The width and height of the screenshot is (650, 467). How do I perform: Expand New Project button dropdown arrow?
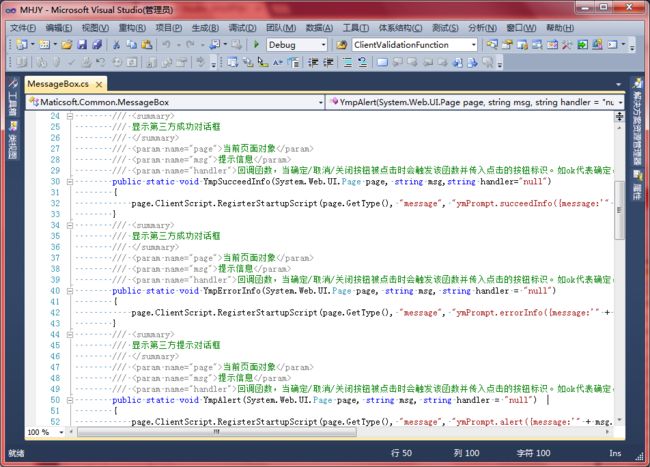(32, 44)
